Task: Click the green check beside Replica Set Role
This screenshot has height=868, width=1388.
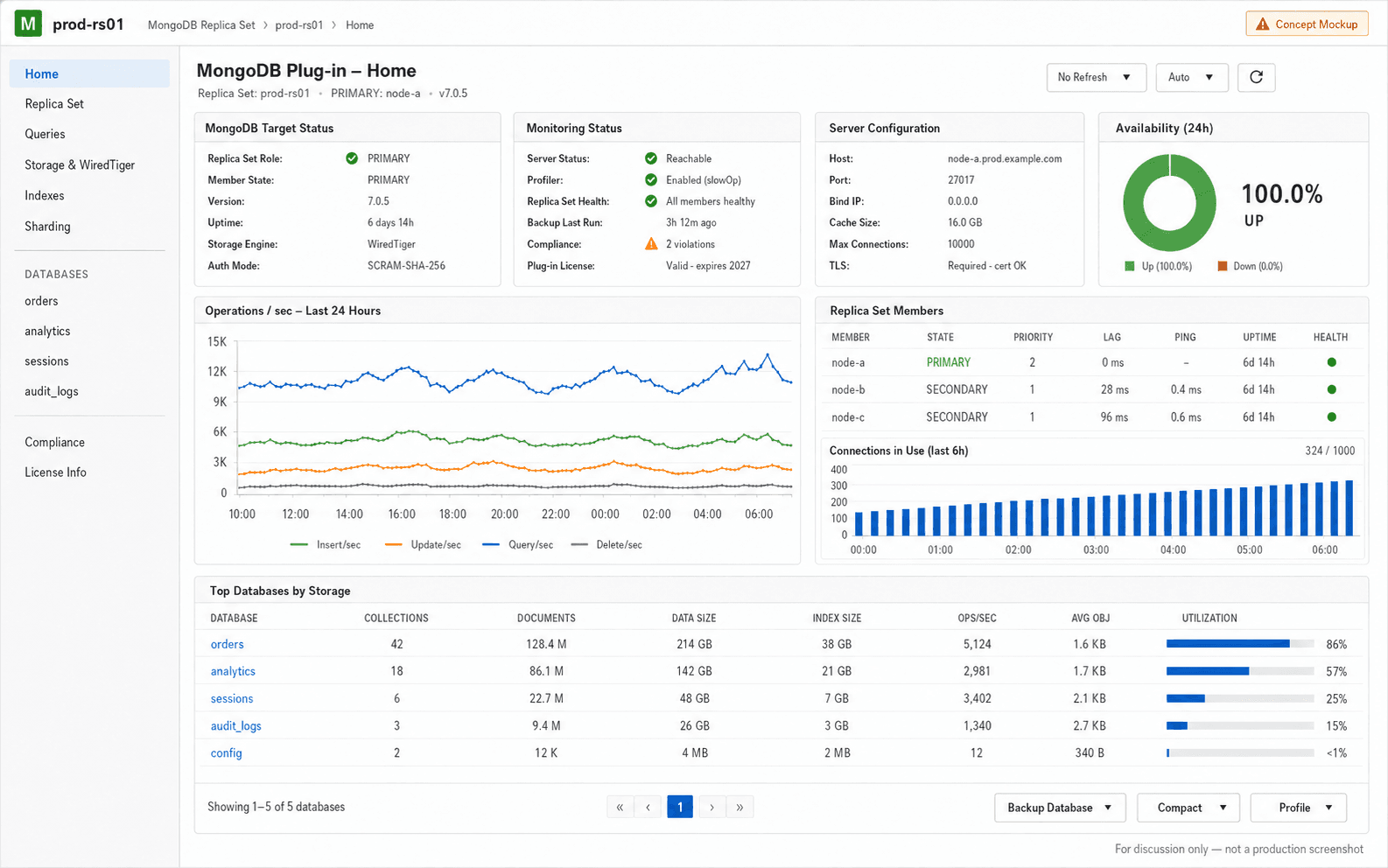Action: [352, 158]
